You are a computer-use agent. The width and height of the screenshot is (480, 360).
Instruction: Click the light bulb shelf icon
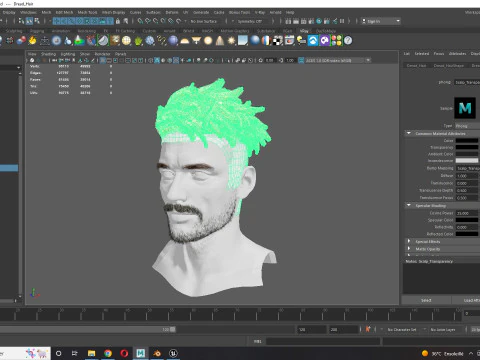click(x=301, y=41)
